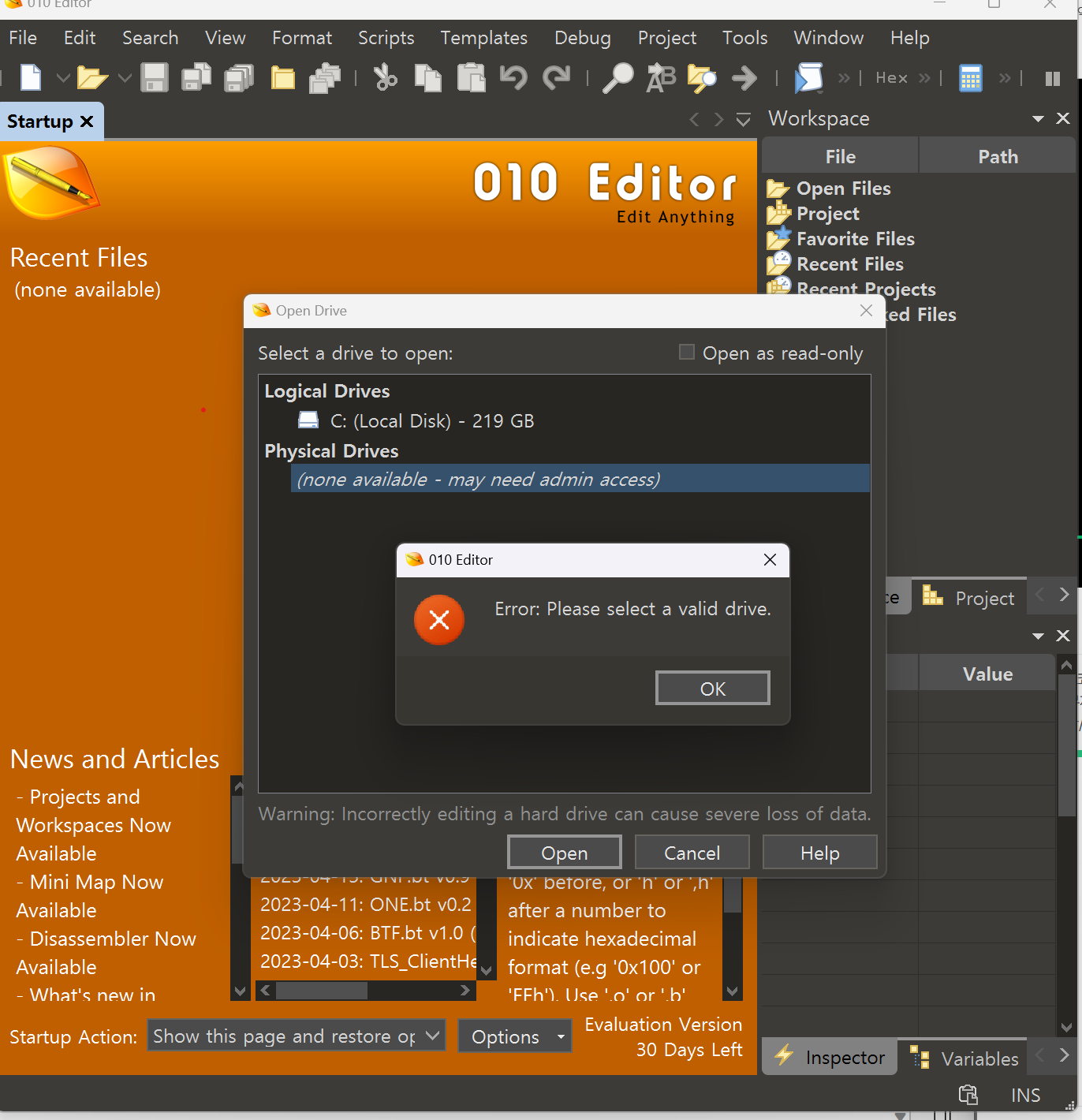Click the Path column header in Workspace
This screenshot has height=1120, width=1082.
tap(998, 156)
